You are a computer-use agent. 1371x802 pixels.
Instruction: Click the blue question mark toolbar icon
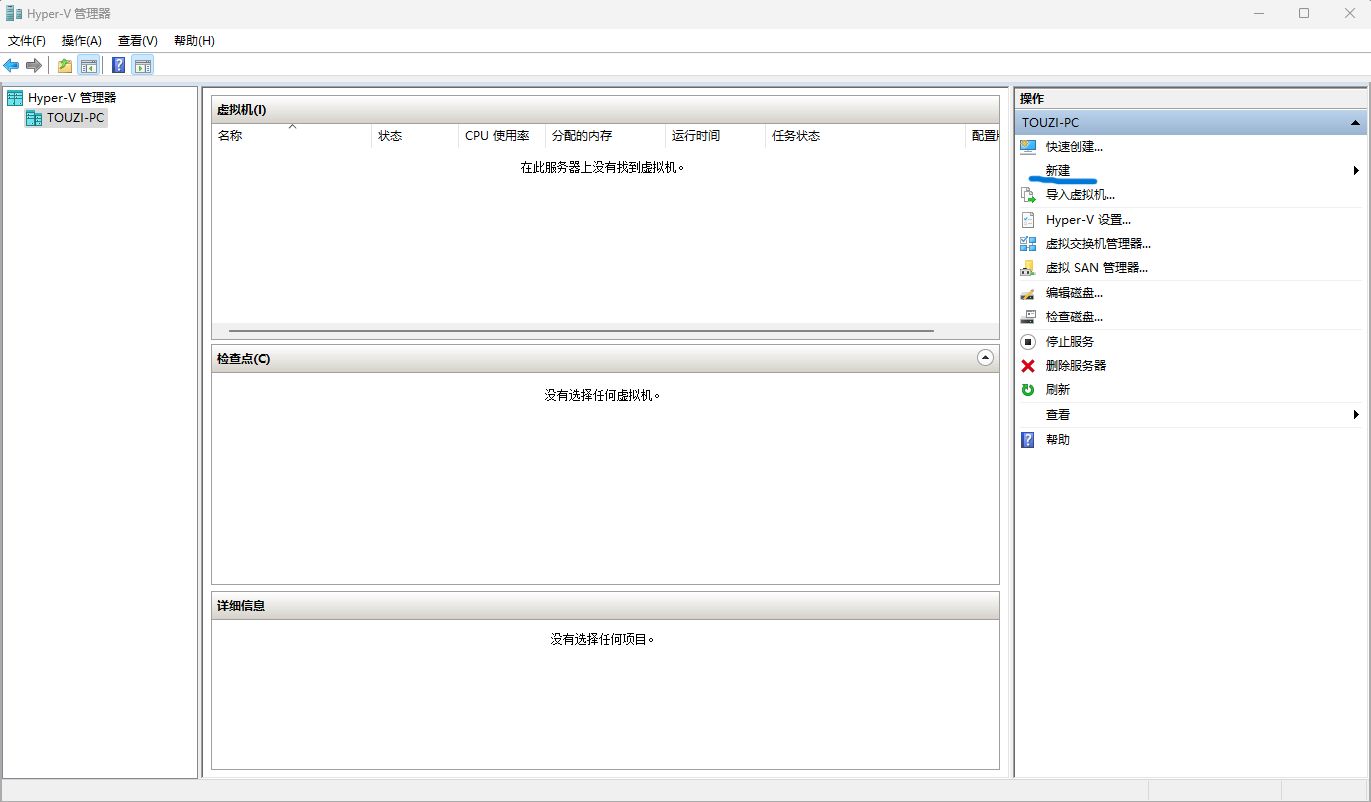119,66
